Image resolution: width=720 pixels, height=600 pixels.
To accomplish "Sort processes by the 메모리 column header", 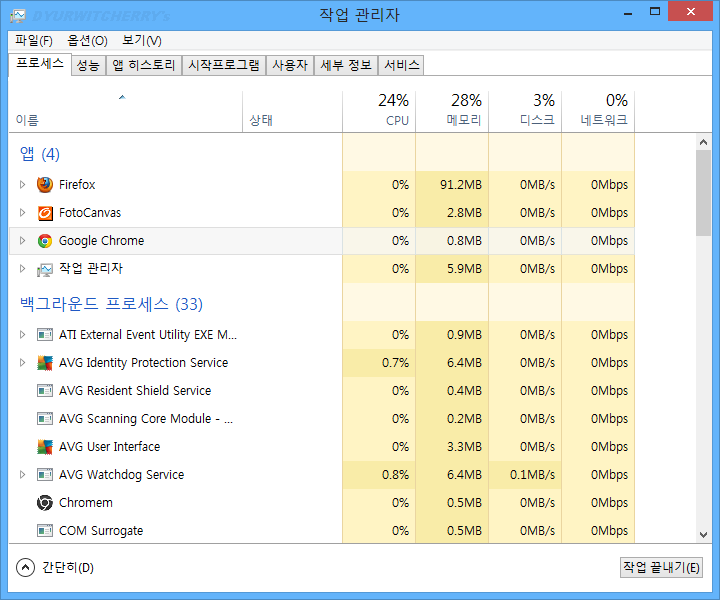I will (x=452, y=110).
